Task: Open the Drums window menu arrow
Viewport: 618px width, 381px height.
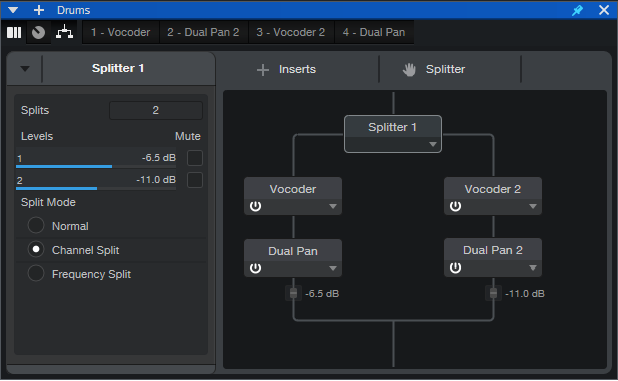Action: (x=13, y=10)
